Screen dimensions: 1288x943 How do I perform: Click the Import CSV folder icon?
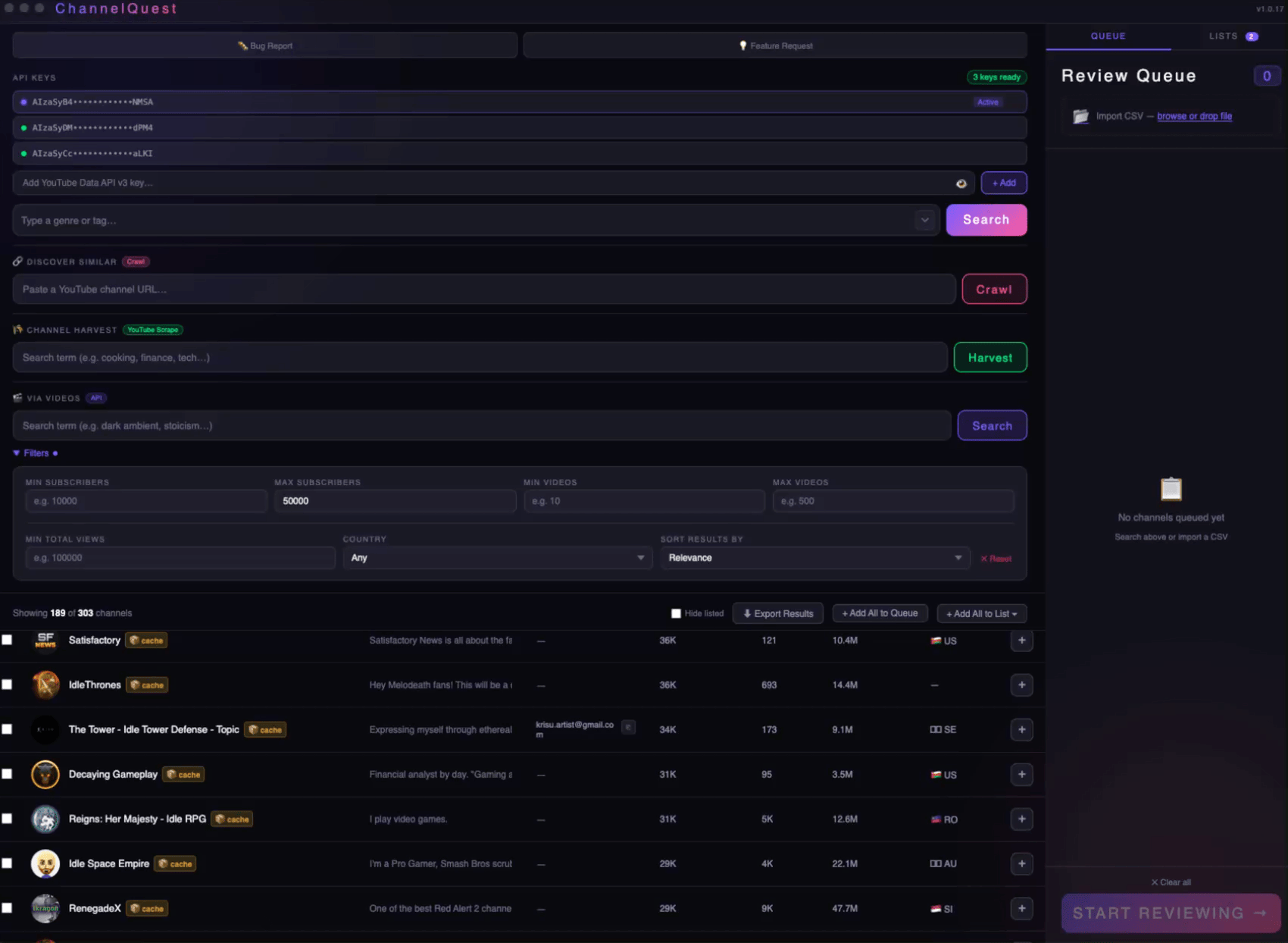(1080, 117)
